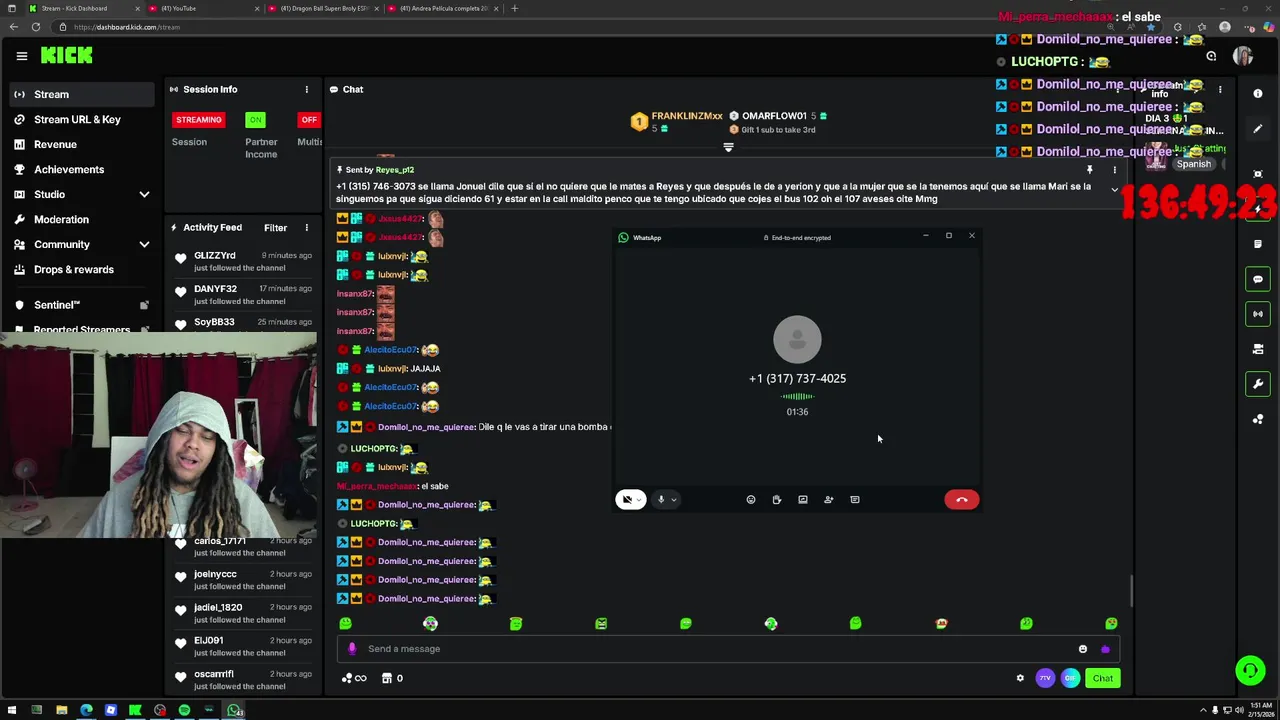
Task: Click the user profile avatar at top right
Action: point(1243,57)
